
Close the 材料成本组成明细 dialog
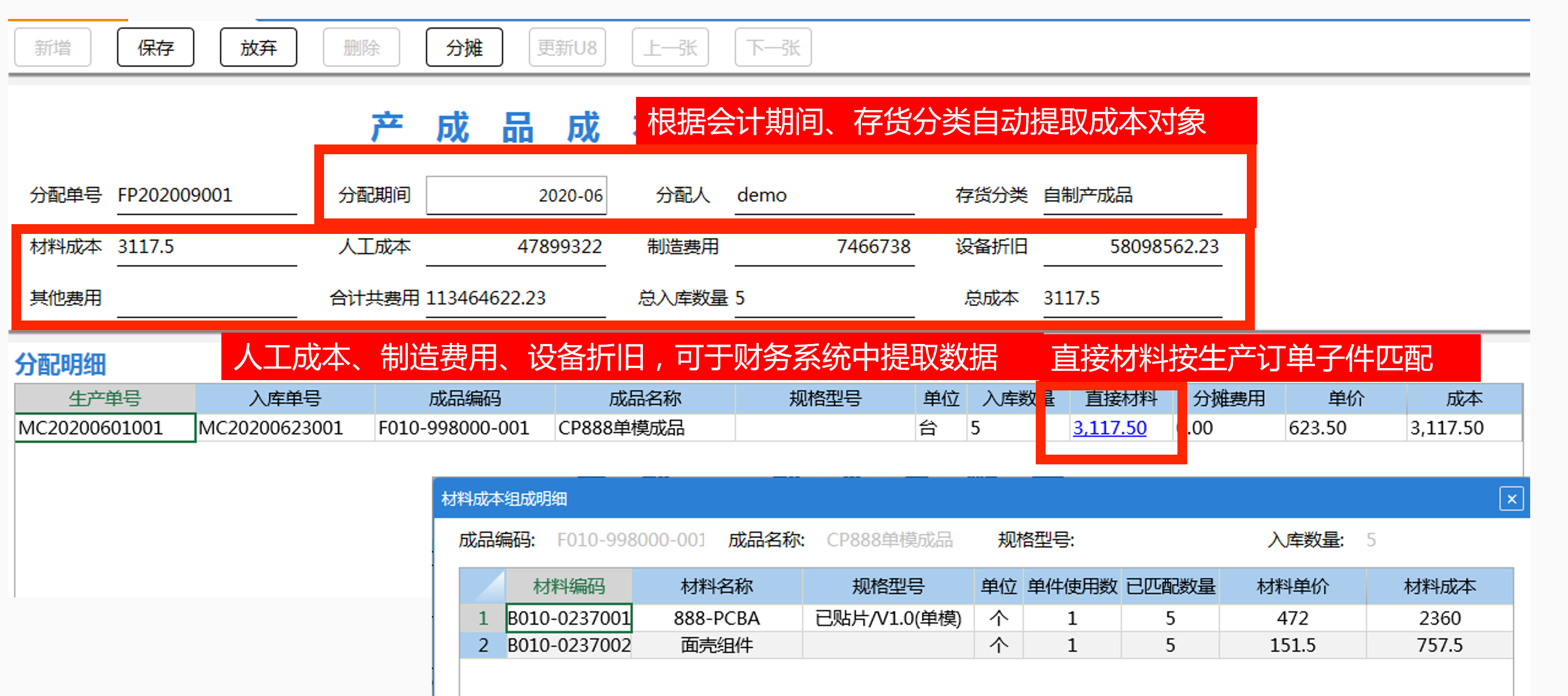click(x=1511, y=499)
